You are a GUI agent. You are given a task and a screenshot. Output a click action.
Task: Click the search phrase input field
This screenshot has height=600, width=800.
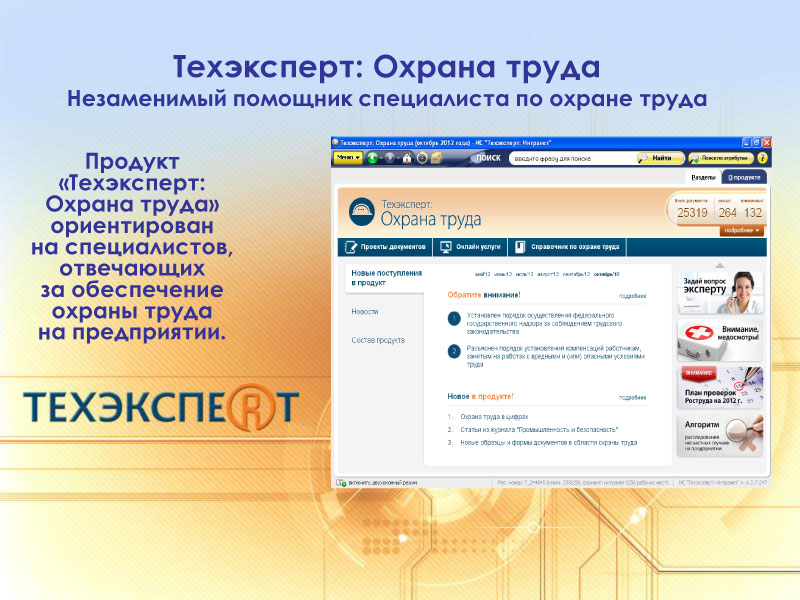(573, 159)
